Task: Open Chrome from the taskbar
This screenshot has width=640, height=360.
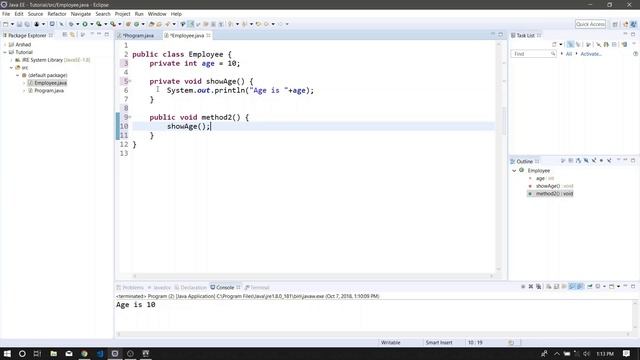Action: pyautogui.click(x=84, y=353)
